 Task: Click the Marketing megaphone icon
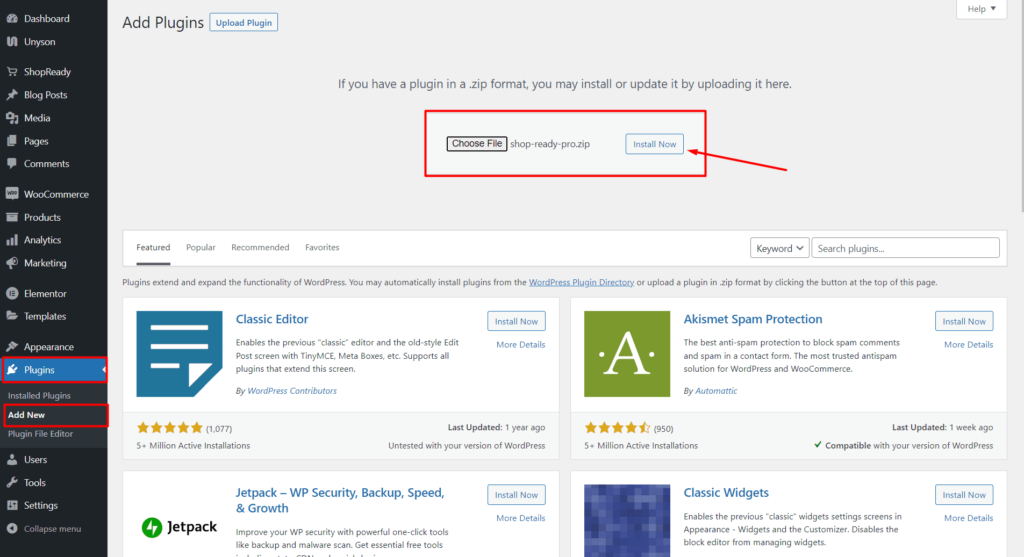click(x=12, y=263)
